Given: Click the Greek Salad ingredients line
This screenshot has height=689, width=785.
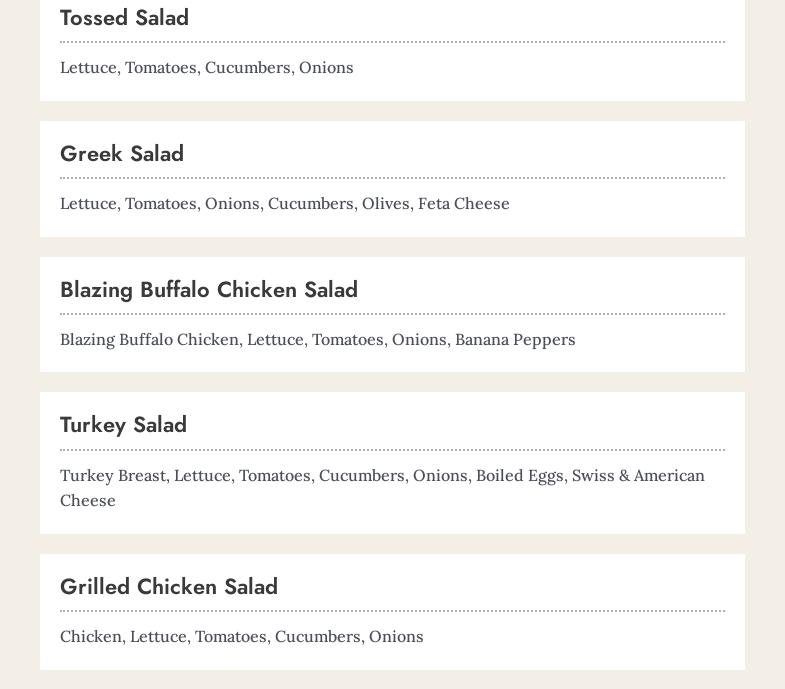Looking at the screenshot, I should click(285, 204).
